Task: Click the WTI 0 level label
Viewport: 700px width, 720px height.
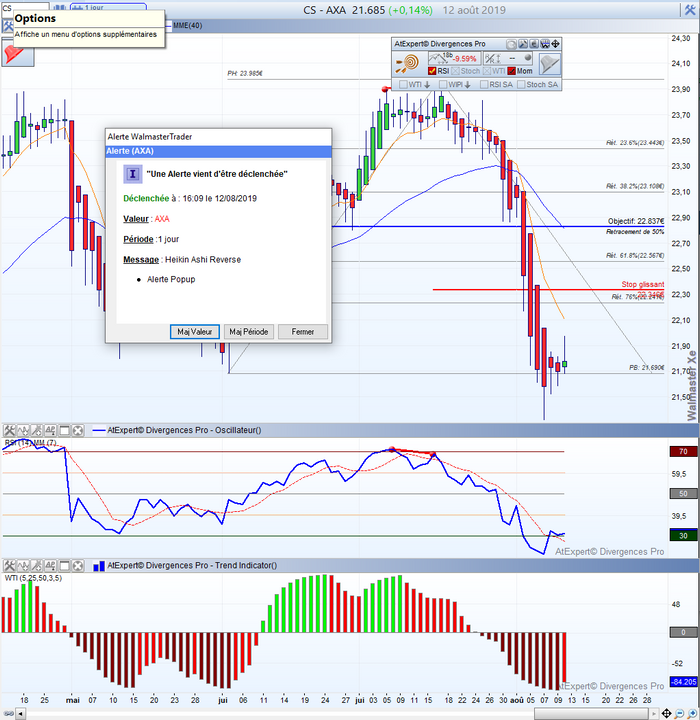Action: [683, 632]
